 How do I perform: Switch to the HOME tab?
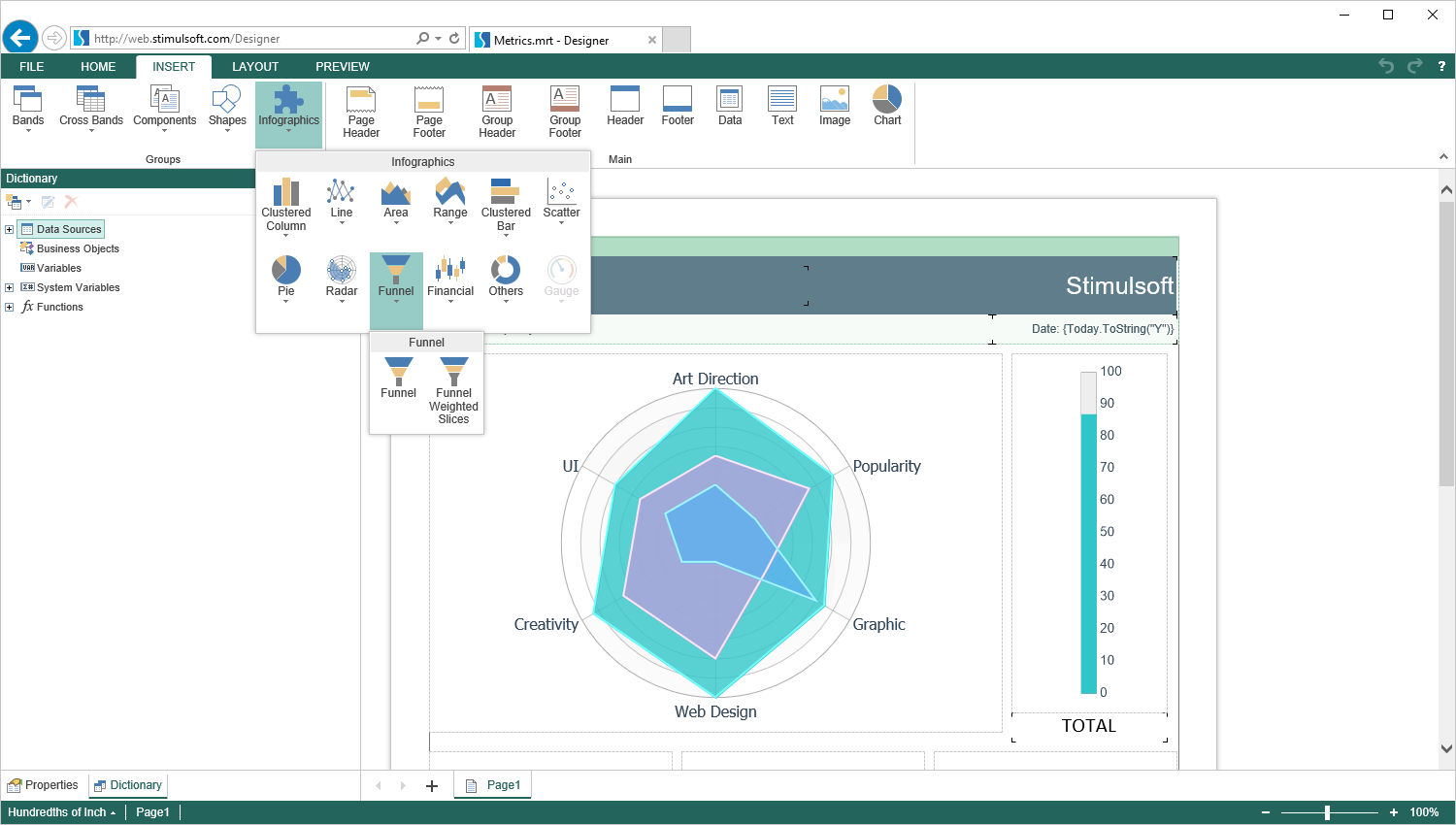click(98, 67)
